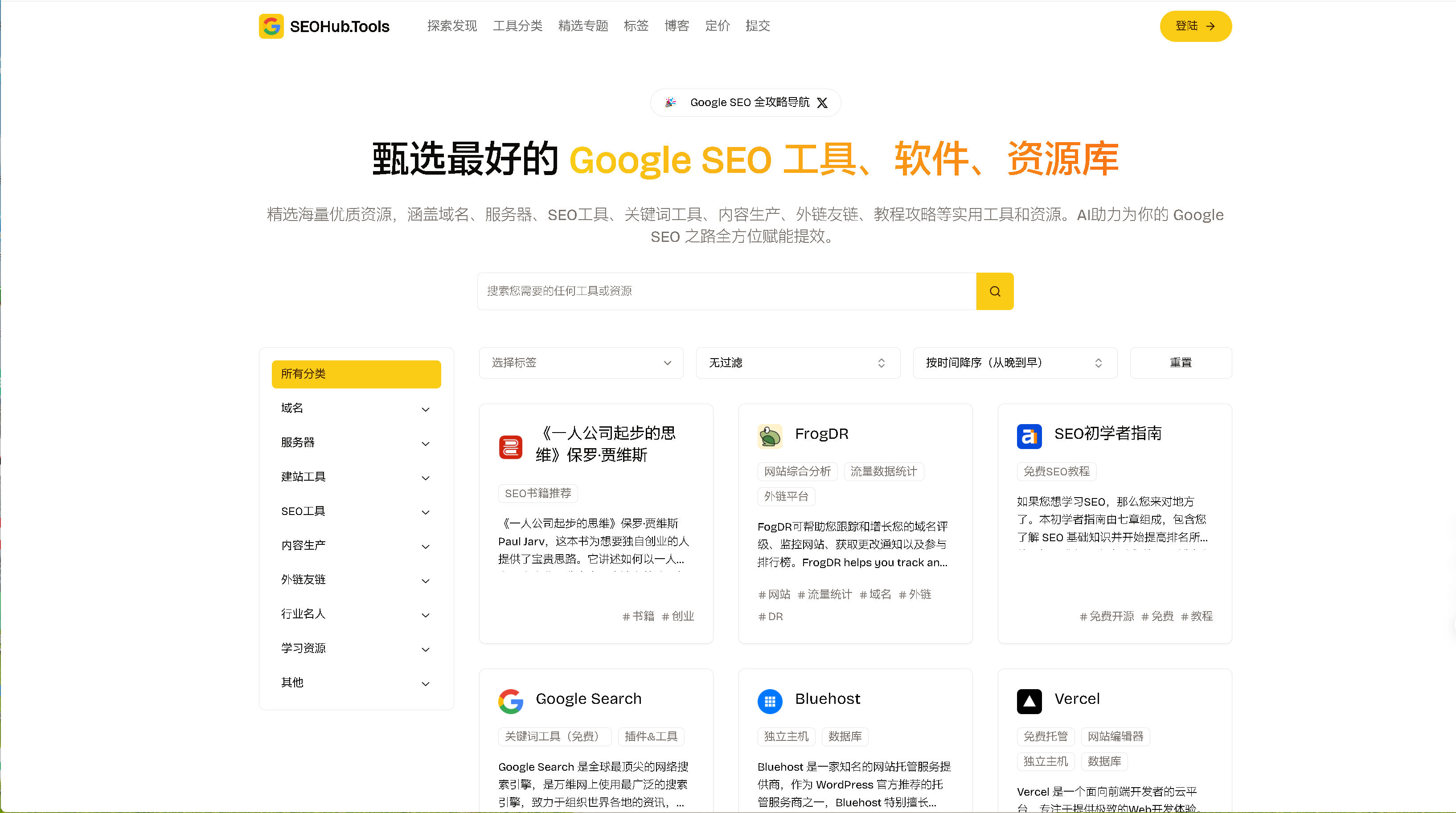Click the Vercel black triangle logo
1456x813 pixels.
(x=1029, y=701)
